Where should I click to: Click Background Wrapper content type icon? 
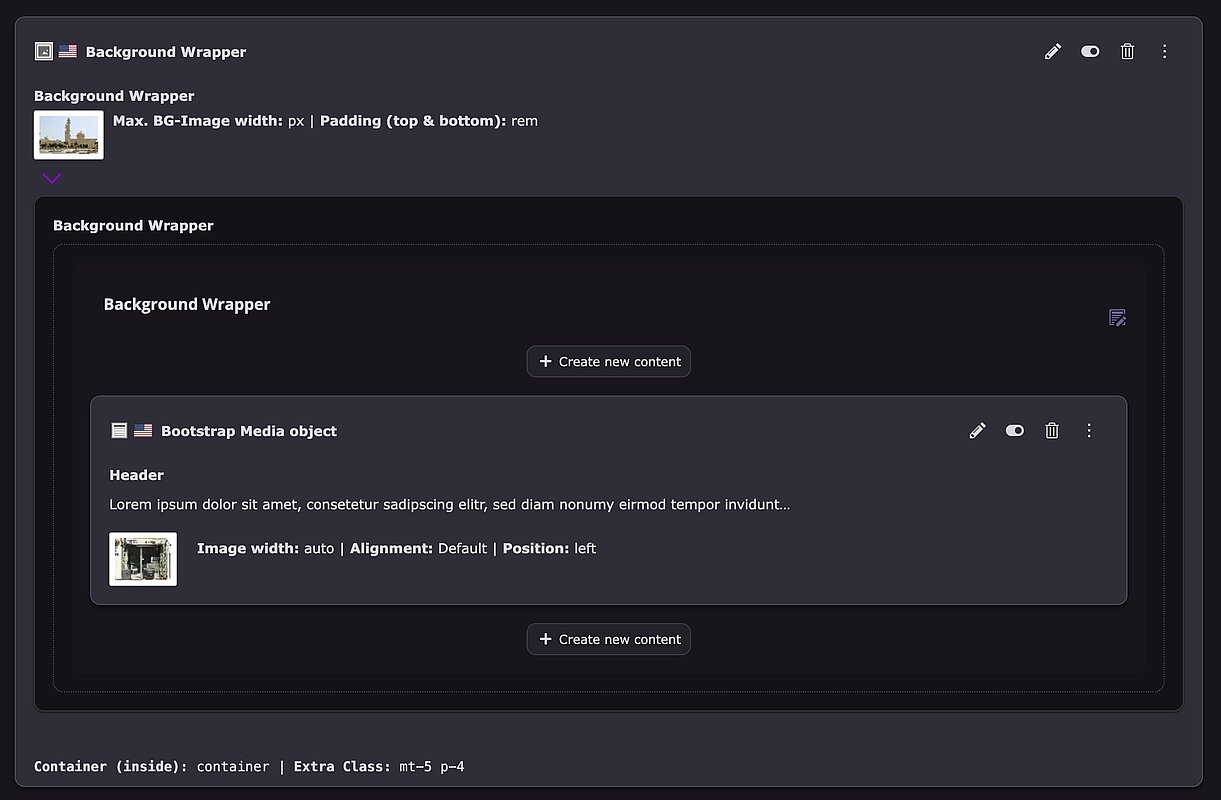pos(43,51)
